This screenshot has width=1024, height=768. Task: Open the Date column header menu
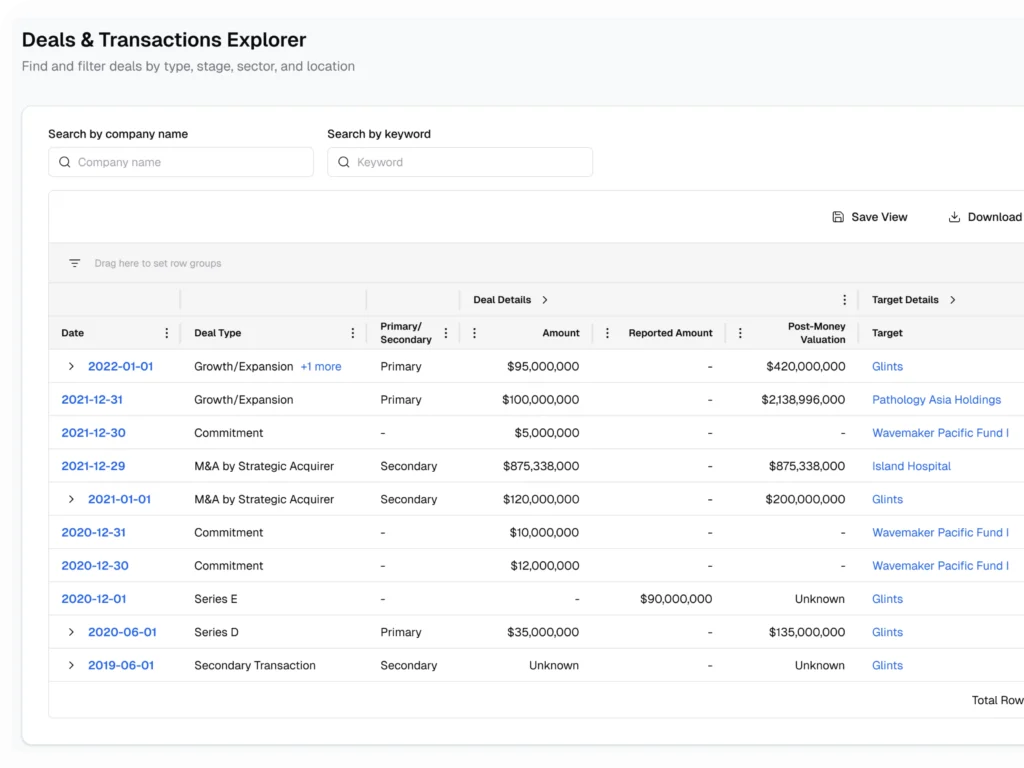167,332
